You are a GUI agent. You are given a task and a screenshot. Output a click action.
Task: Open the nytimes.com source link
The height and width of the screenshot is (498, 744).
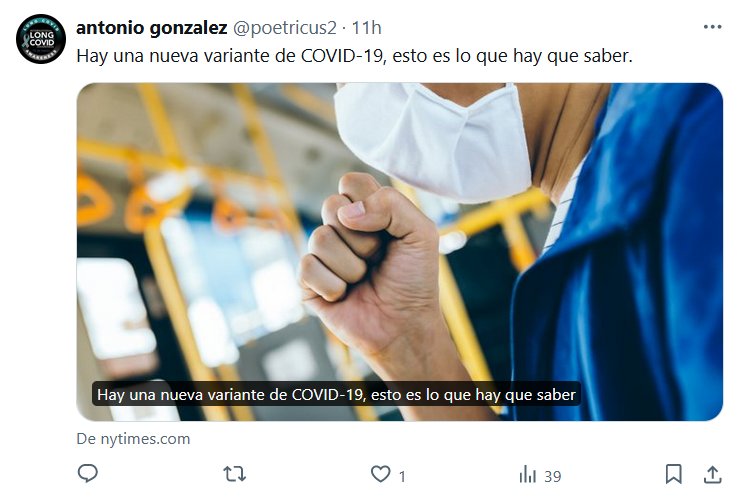tap(133, 439)
